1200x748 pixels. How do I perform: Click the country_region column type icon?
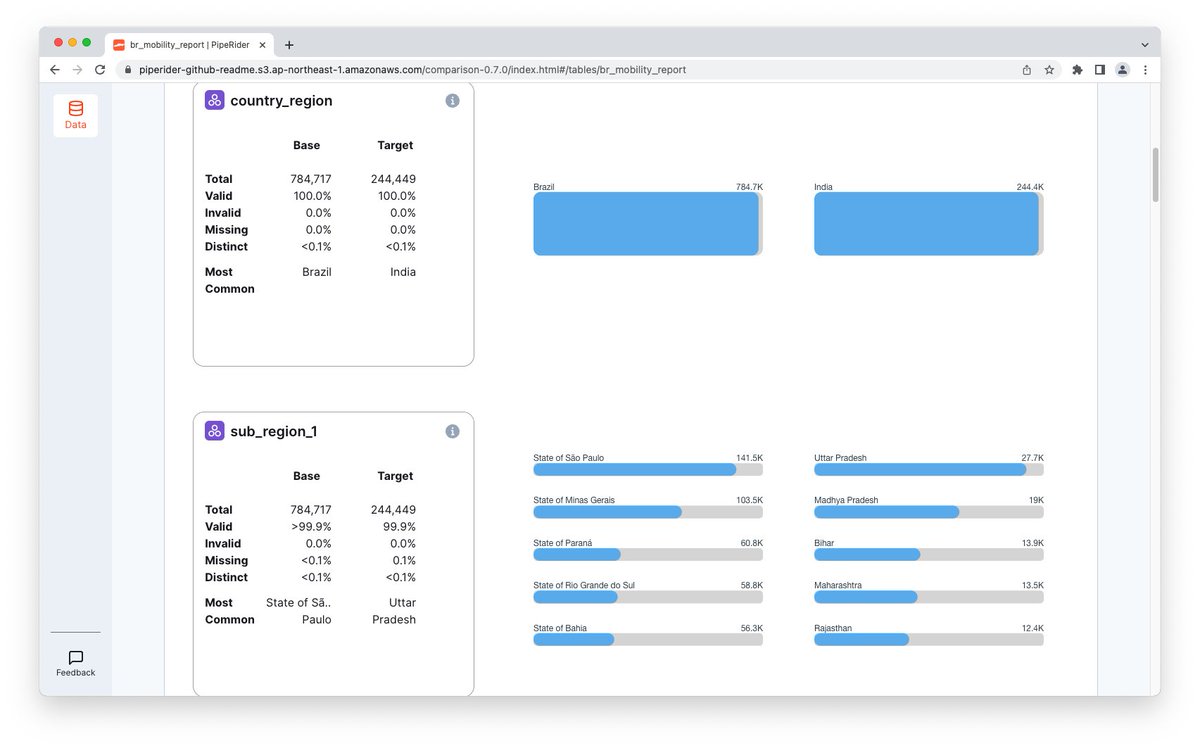215,100
